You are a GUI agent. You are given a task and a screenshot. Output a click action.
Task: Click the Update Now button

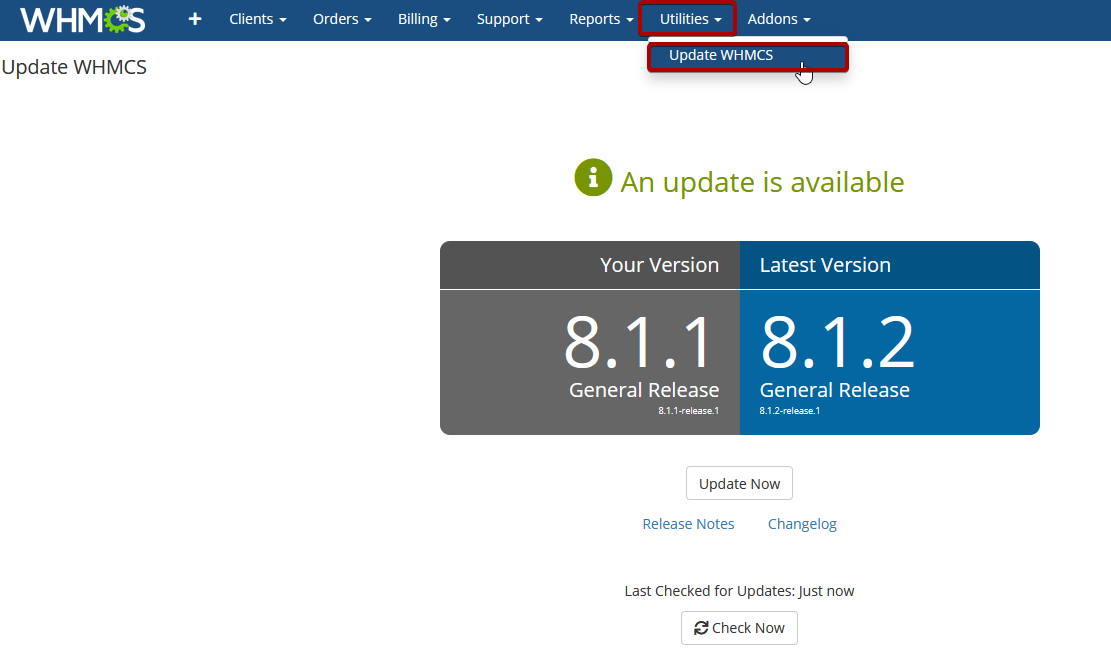tap(739, 483)
